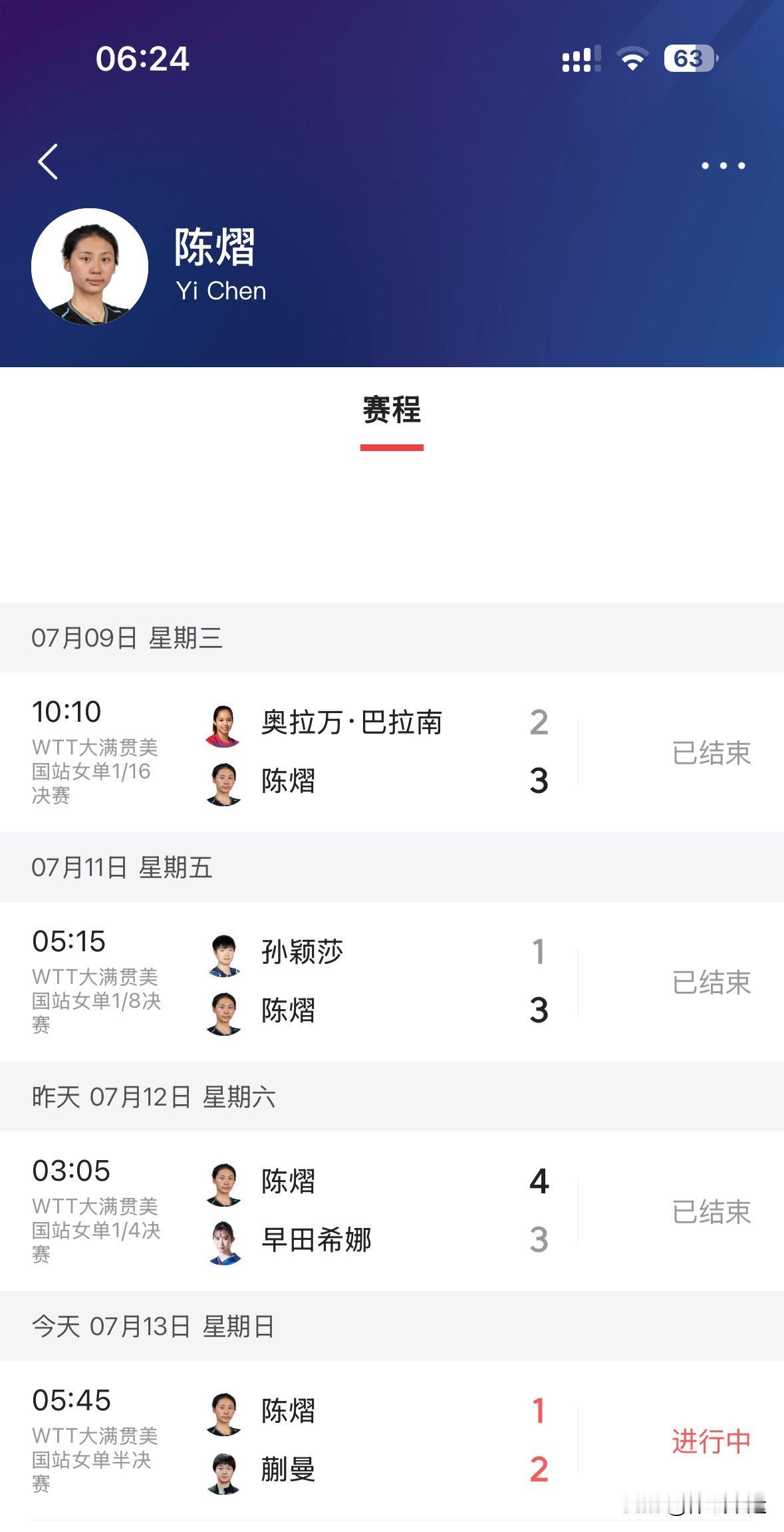
Task: Open 孙颖莎 player name link
Action: click(x=303, y=952)
